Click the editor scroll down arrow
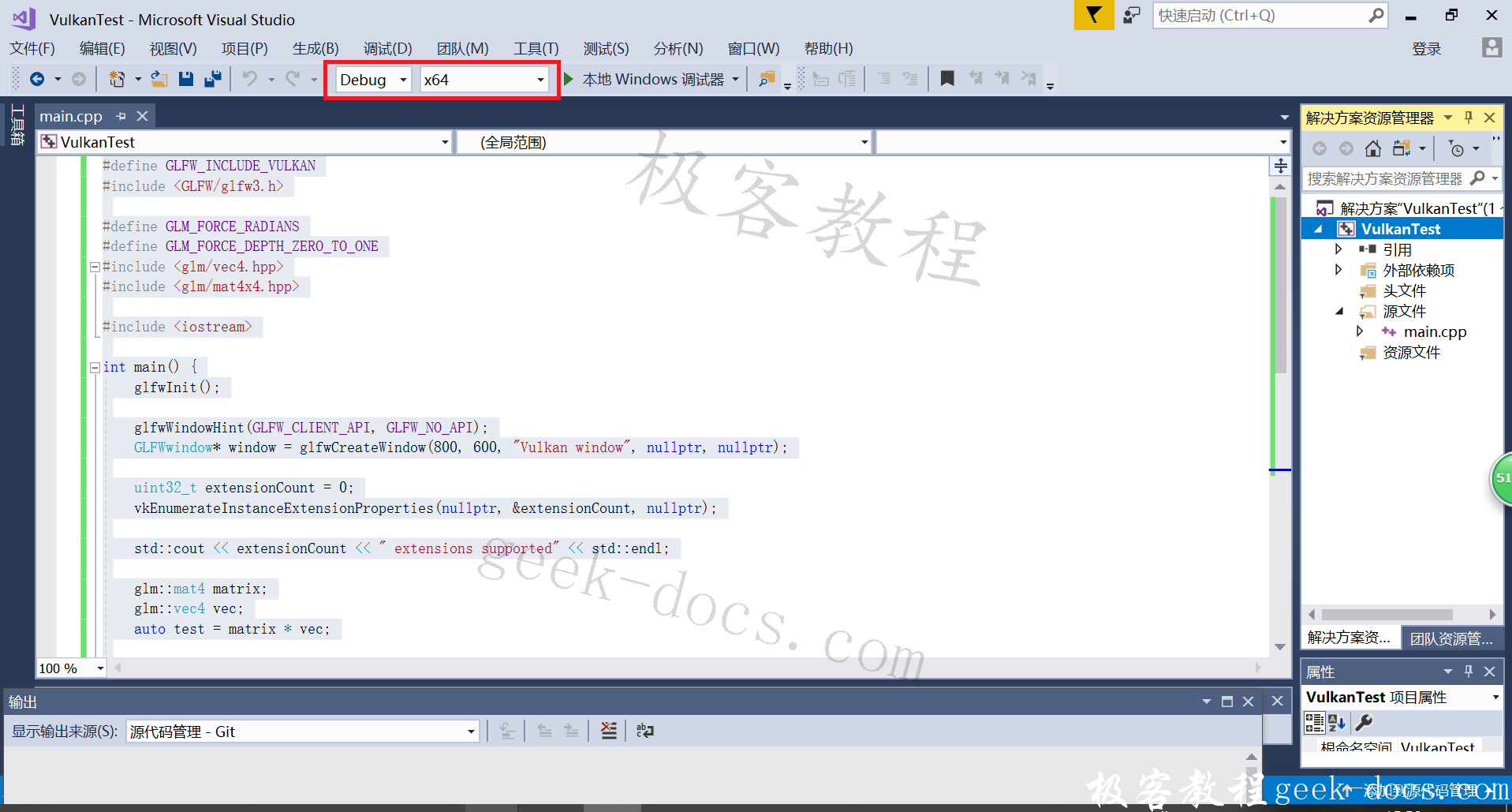 pos(1280,647)
